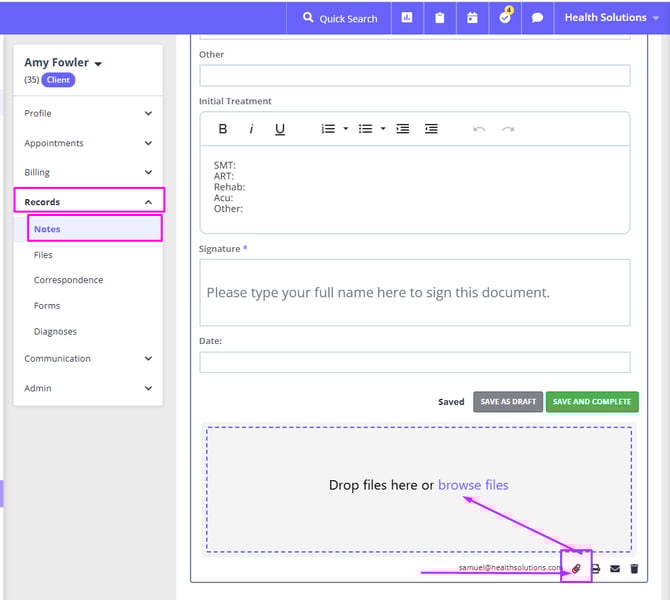The width and height of the screenshot is (670, 600).
Task: Open the calendar icon in top bar
Action: click(472, 18)
